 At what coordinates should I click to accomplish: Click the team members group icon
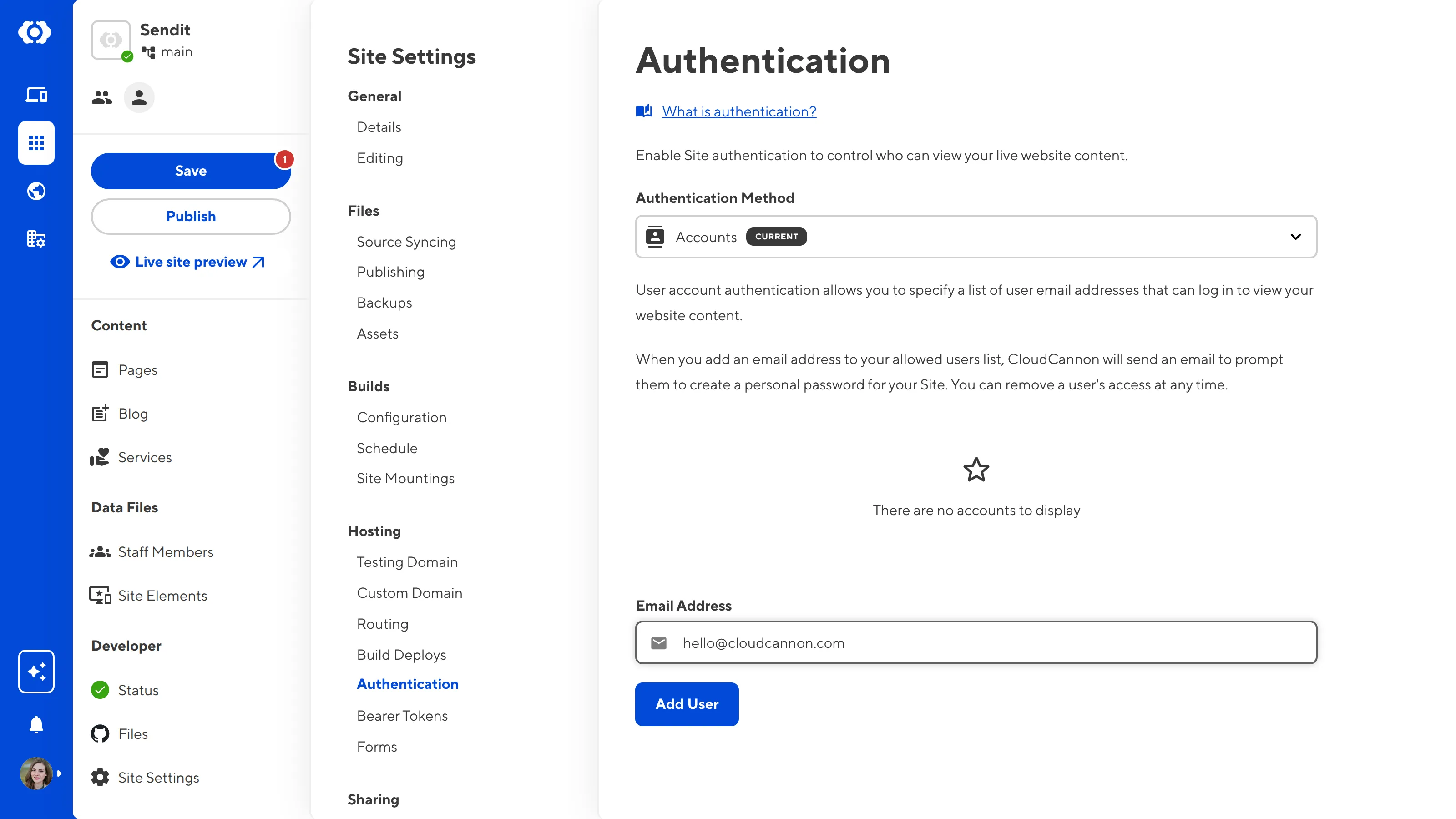(102, 98)
